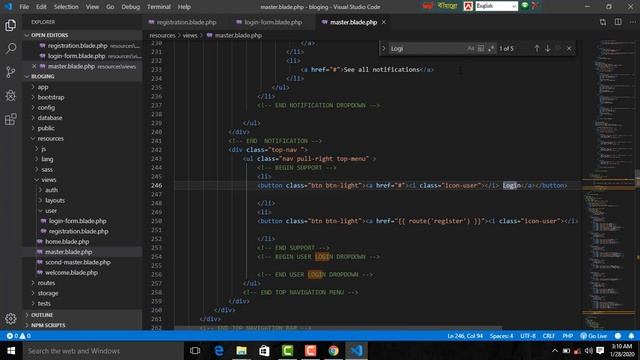Image resolution: width=640 pixels, height=360 pixels.
Task: Collapse the resources folder
Action: 82,138
